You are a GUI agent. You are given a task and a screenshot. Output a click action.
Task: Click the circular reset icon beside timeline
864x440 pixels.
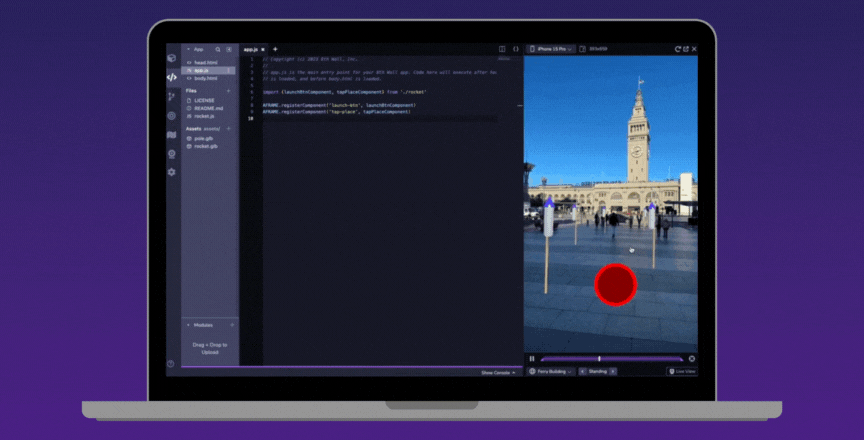click(692, 358)
